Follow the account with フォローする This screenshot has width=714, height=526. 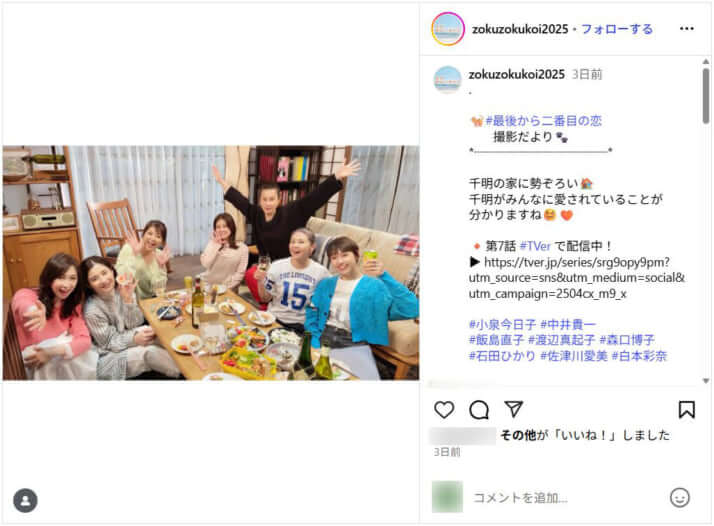point(617,29)
